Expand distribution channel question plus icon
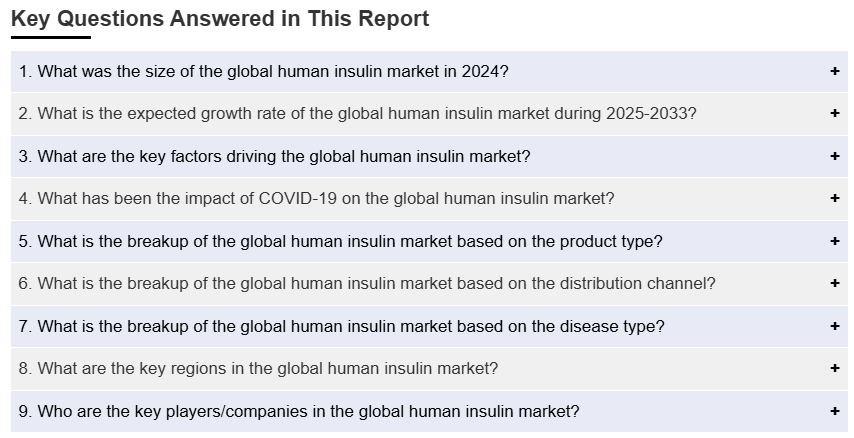This screenshot has width=854, height=438. (x=834, y=283)
